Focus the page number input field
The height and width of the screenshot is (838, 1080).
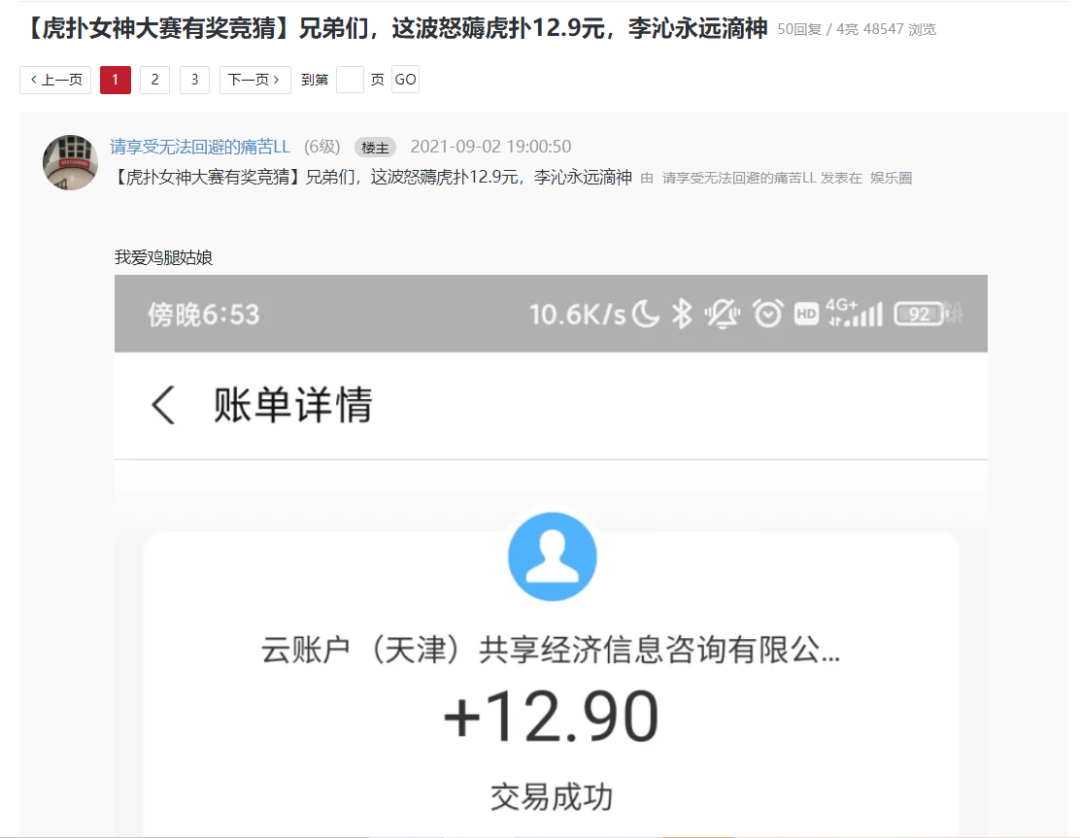click(350, 80)
